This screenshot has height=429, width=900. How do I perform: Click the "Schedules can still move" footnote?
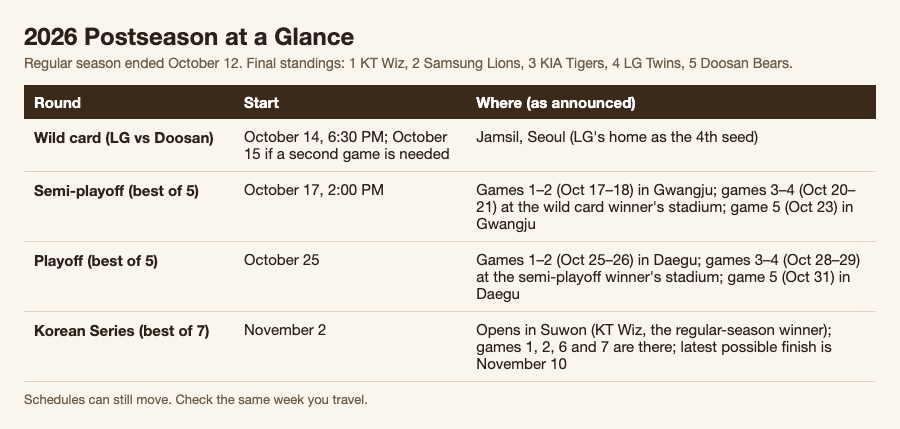(196, 400)
